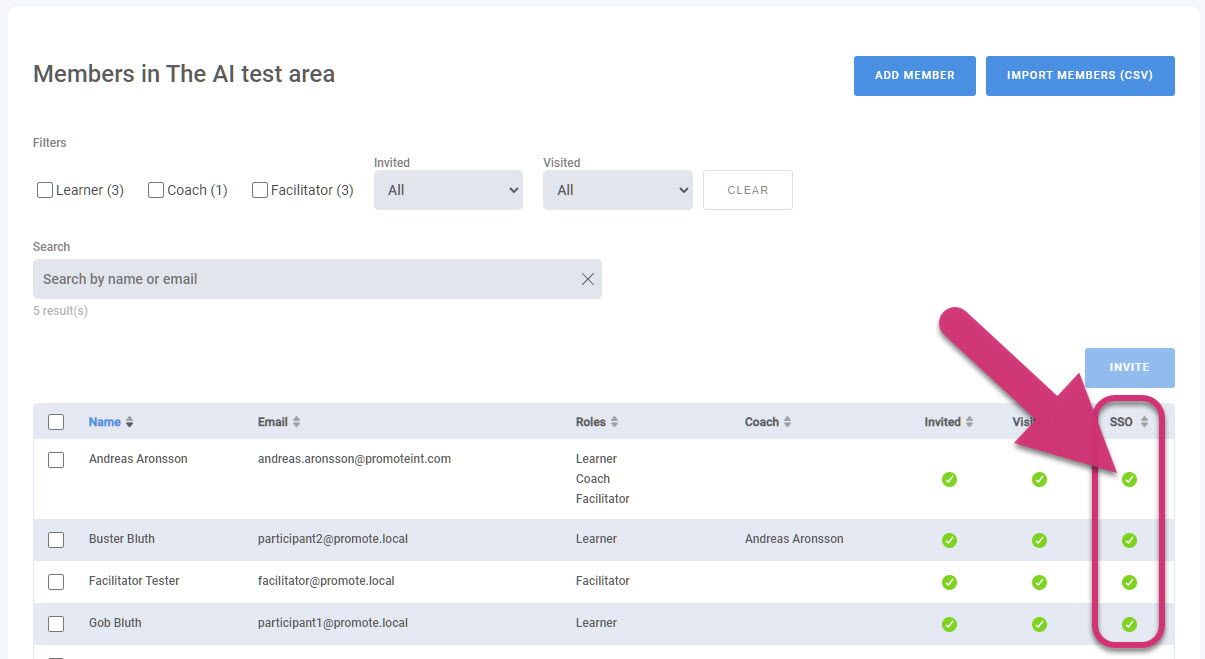Viewport: 1205px width, 659px height.
Task: Open the Invited filter dropdown
Action: pyautogui.click(x=448, y=190)
